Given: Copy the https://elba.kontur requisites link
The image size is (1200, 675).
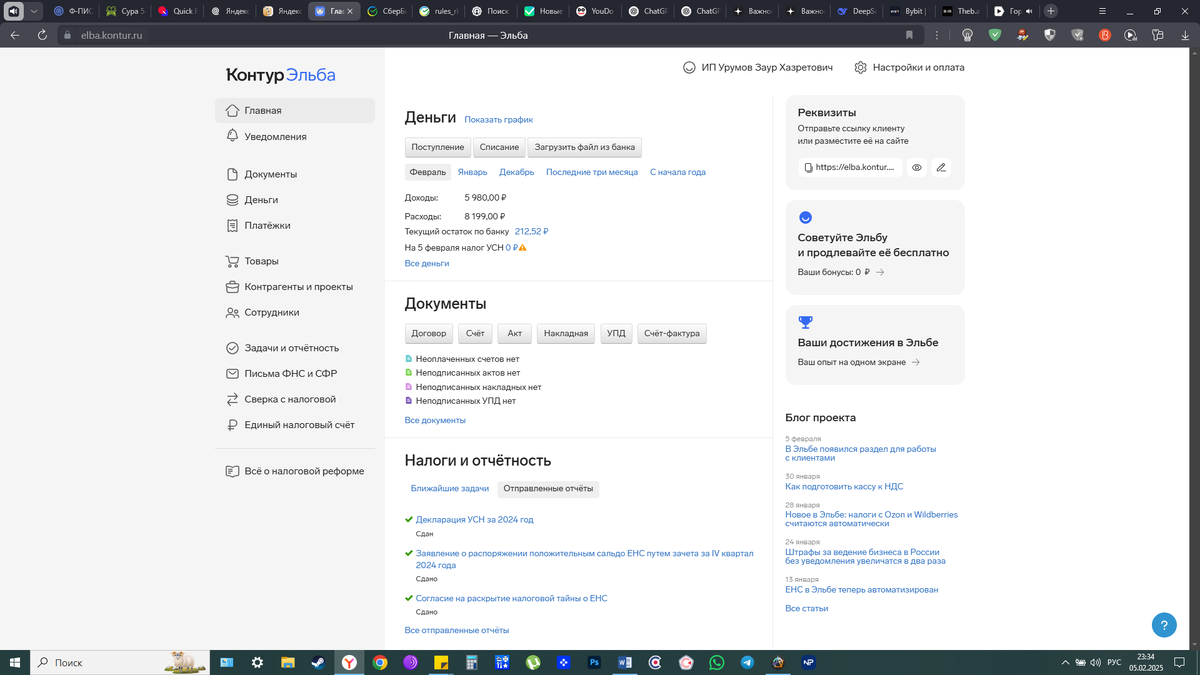Looking at the screenshot, I should (x=850, y=168).
